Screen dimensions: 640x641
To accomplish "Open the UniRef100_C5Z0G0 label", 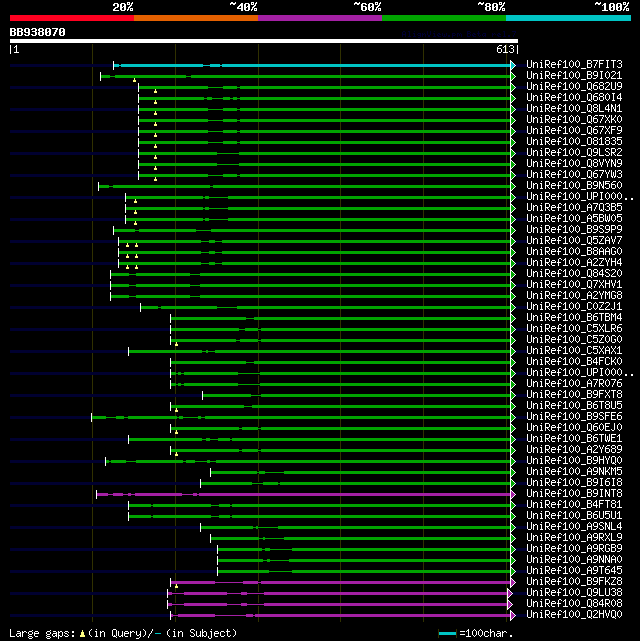I will pyautogui.click(x=574, y=340).
